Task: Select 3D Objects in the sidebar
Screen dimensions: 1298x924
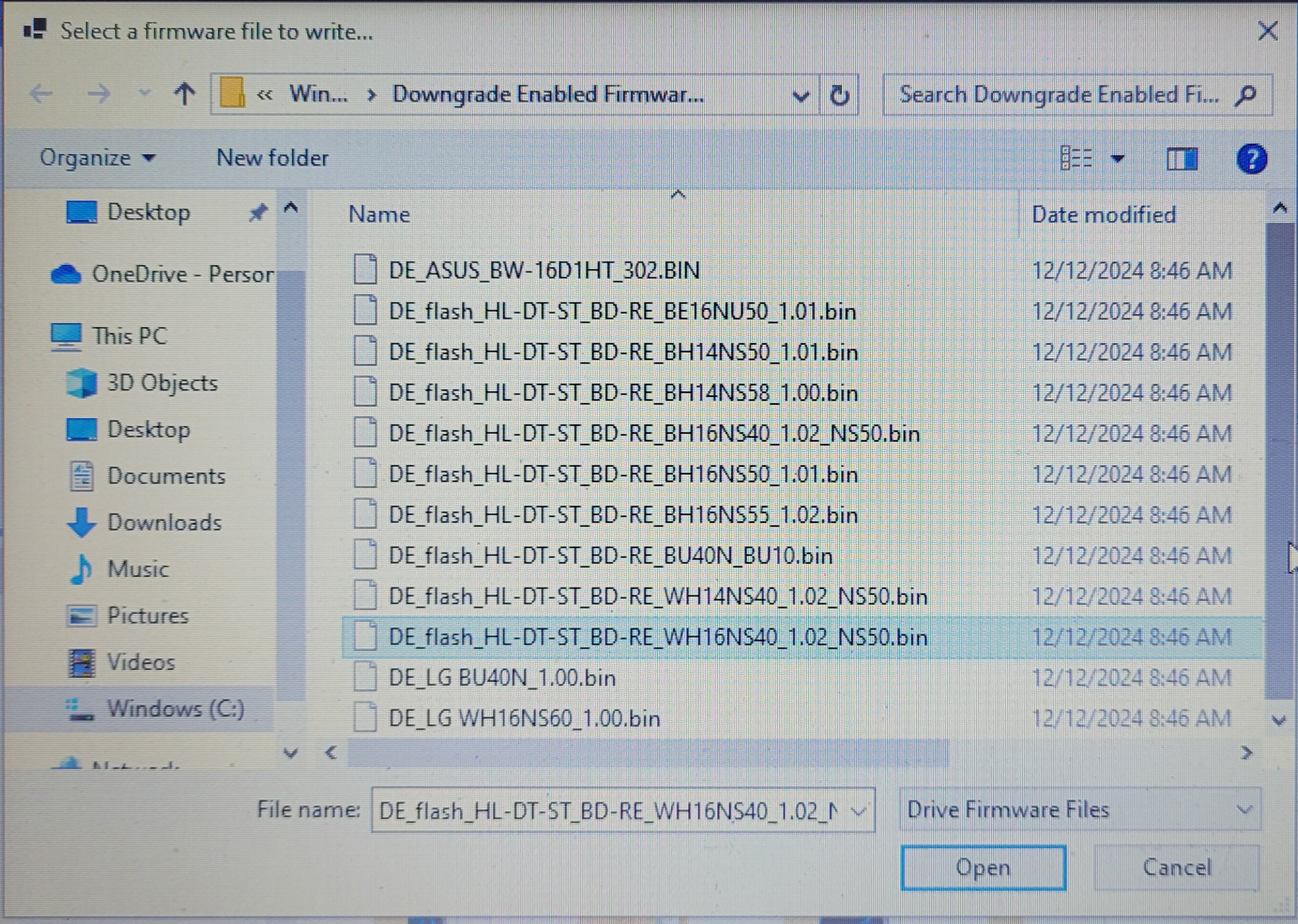Action: pyautogui.click(x=162, y=383)
